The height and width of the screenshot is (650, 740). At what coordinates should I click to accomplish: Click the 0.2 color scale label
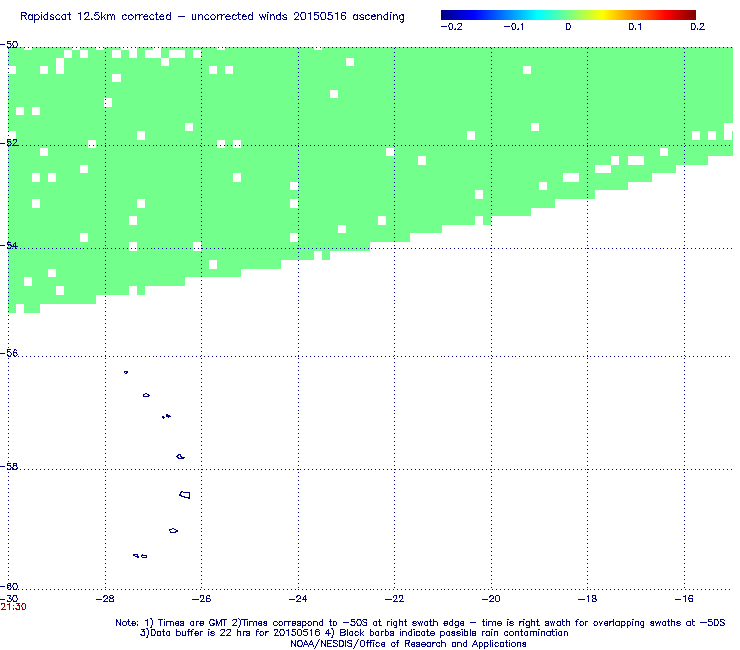pos(698,27)
